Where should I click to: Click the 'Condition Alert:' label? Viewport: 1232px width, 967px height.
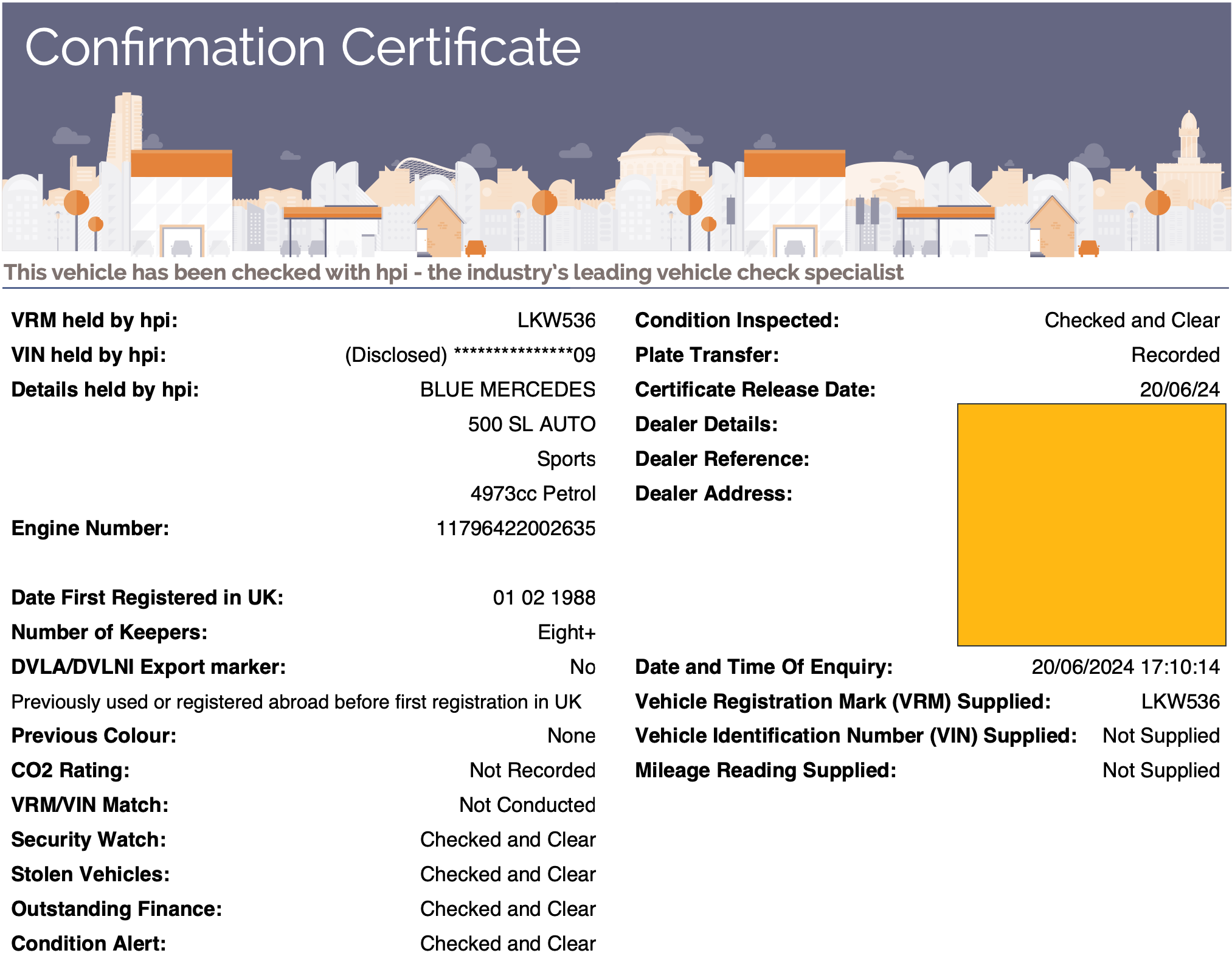click(x=89, y=944)
